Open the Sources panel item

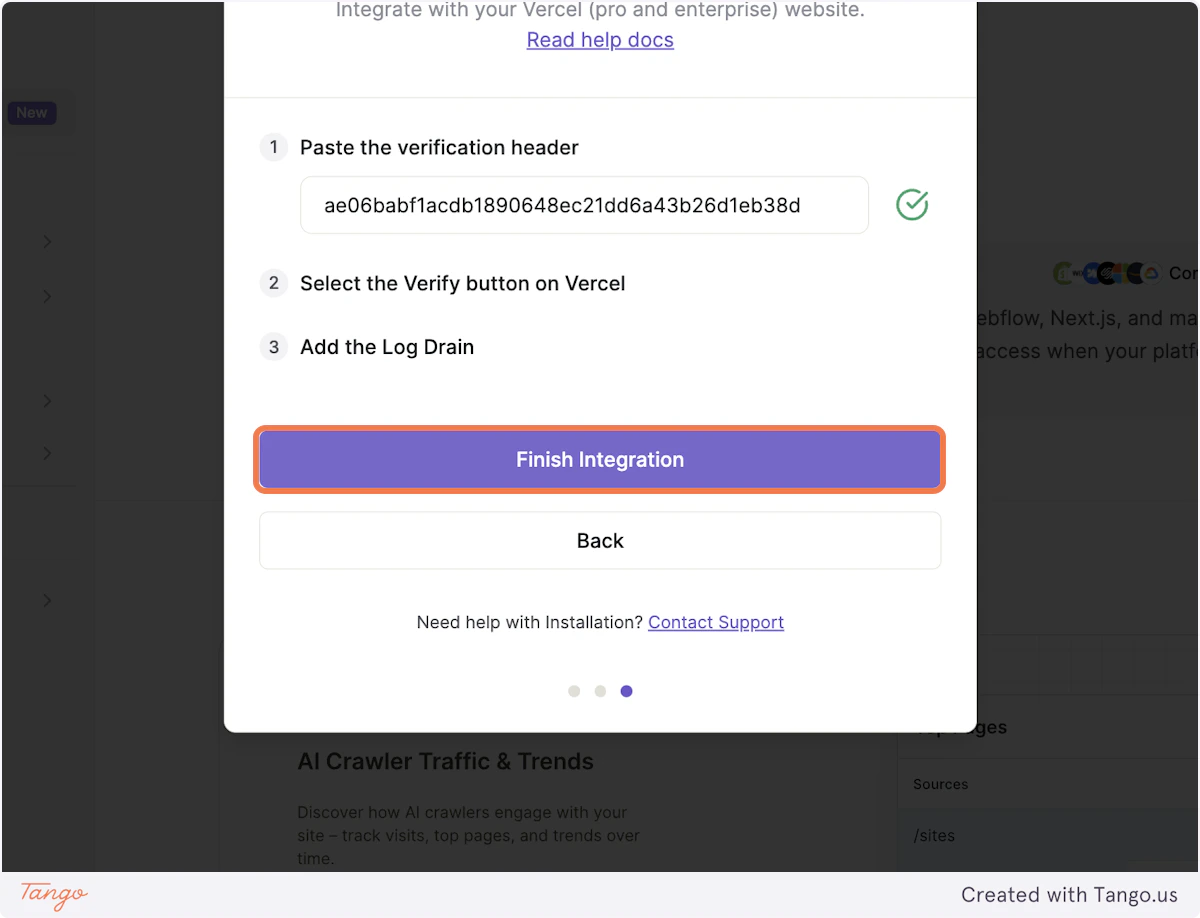pyautogui.click(x=940, y=784)
